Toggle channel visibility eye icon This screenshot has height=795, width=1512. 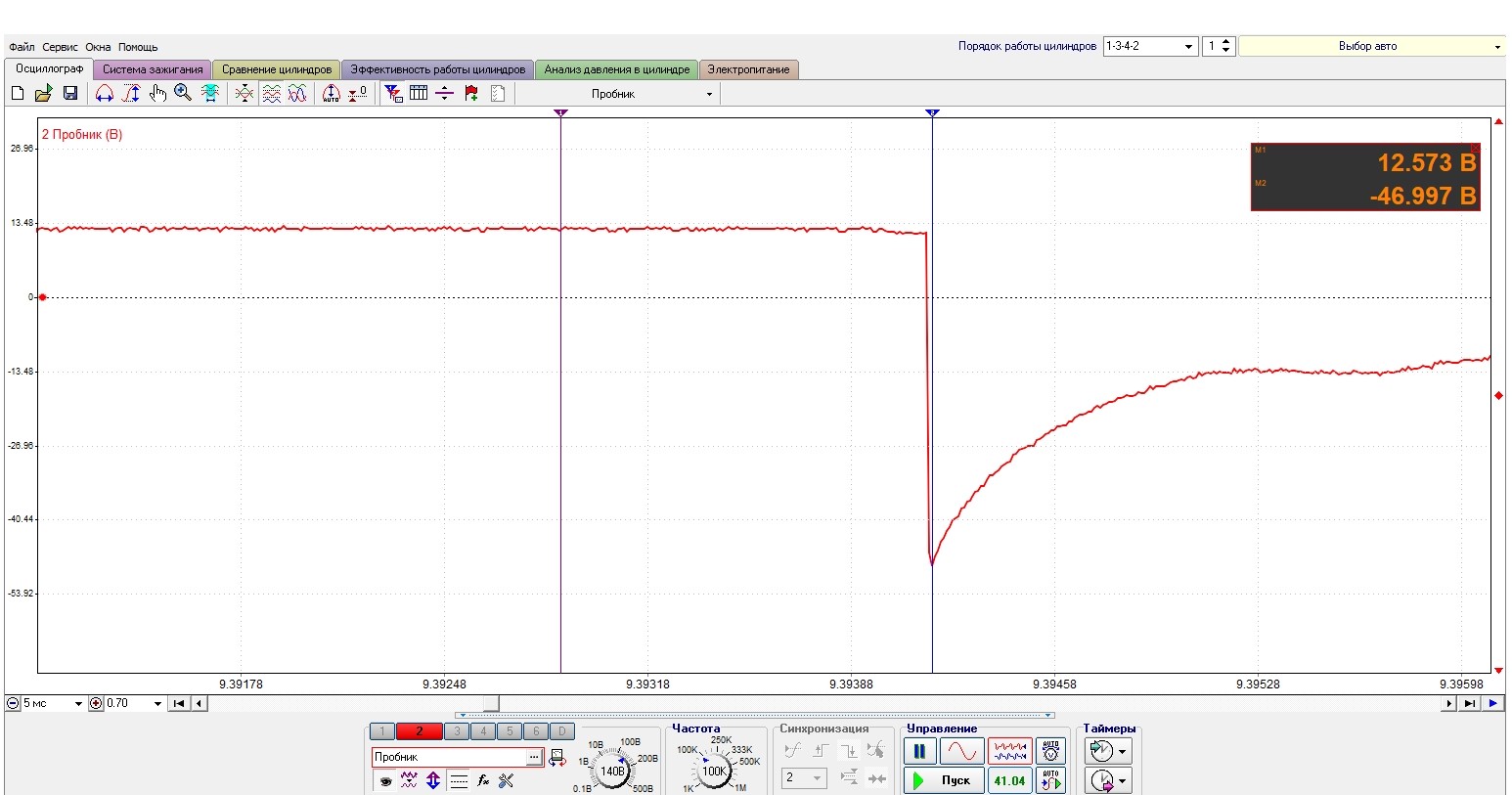click(x=385, y=780)
